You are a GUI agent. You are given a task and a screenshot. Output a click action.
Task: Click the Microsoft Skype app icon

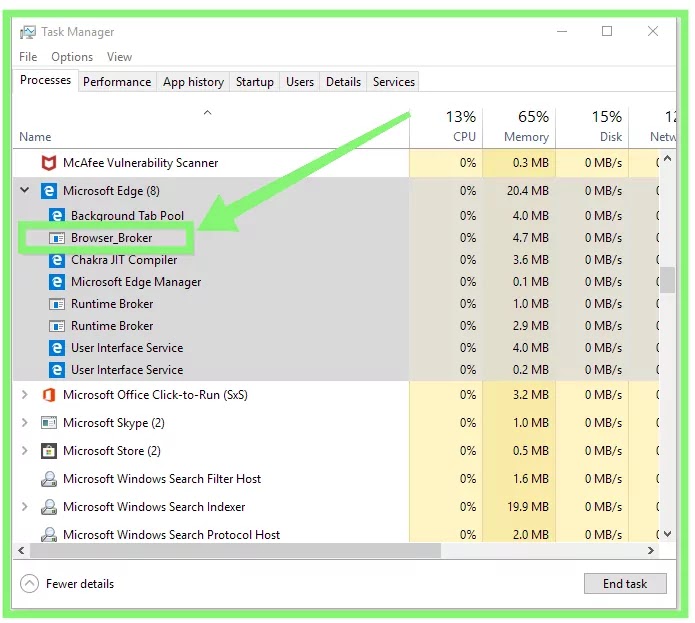(x=49, y=423)
